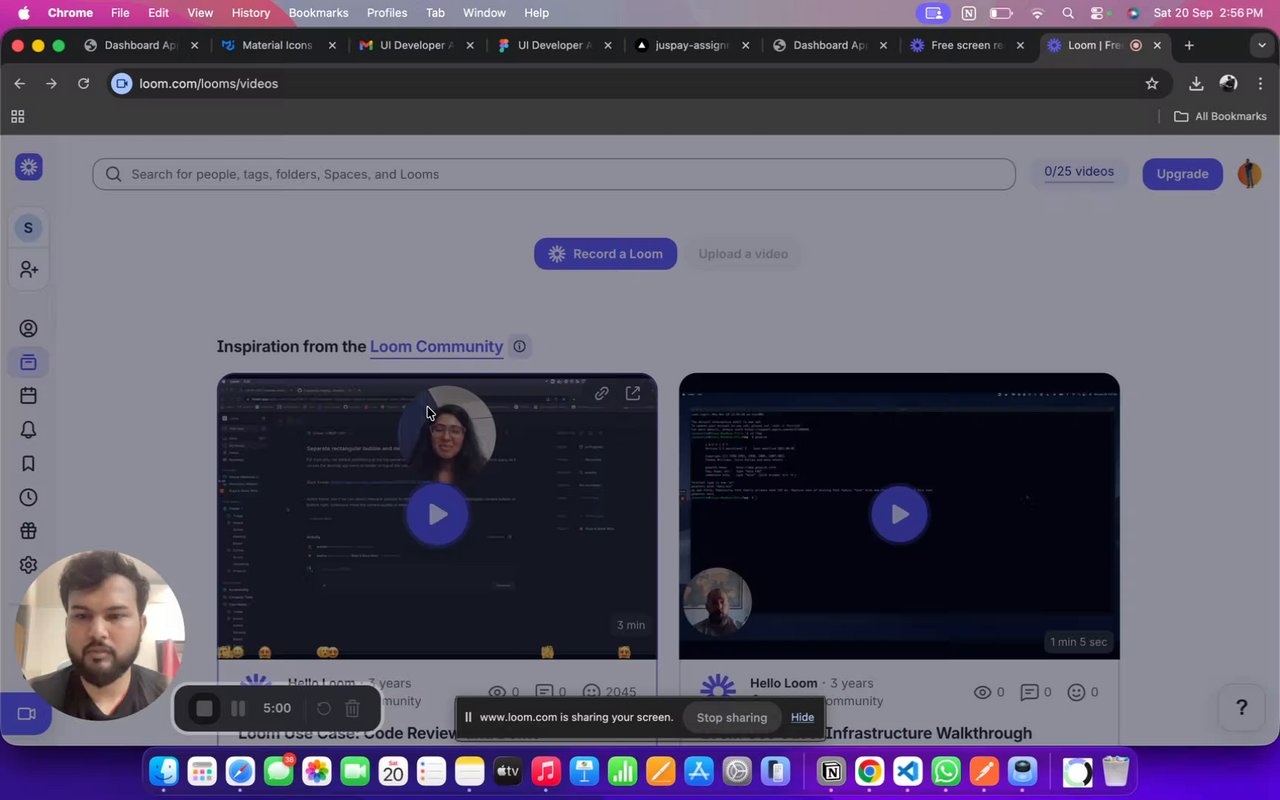Click the screen sharing indicator in menu bar
Screen dimensions: 1280x800
pos(934,13)
